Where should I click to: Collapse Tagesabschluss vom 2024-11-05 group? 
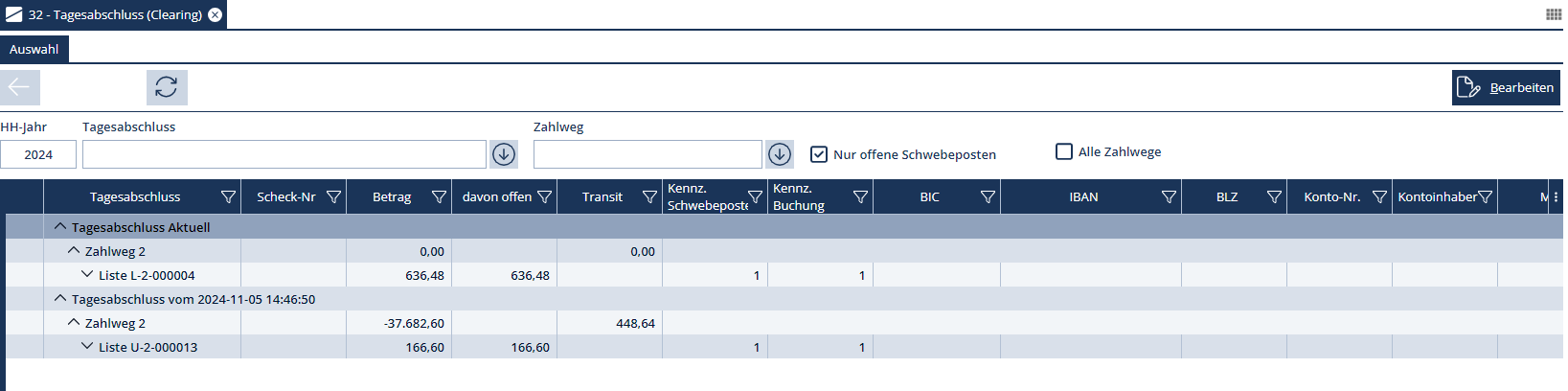pos(60,299)
